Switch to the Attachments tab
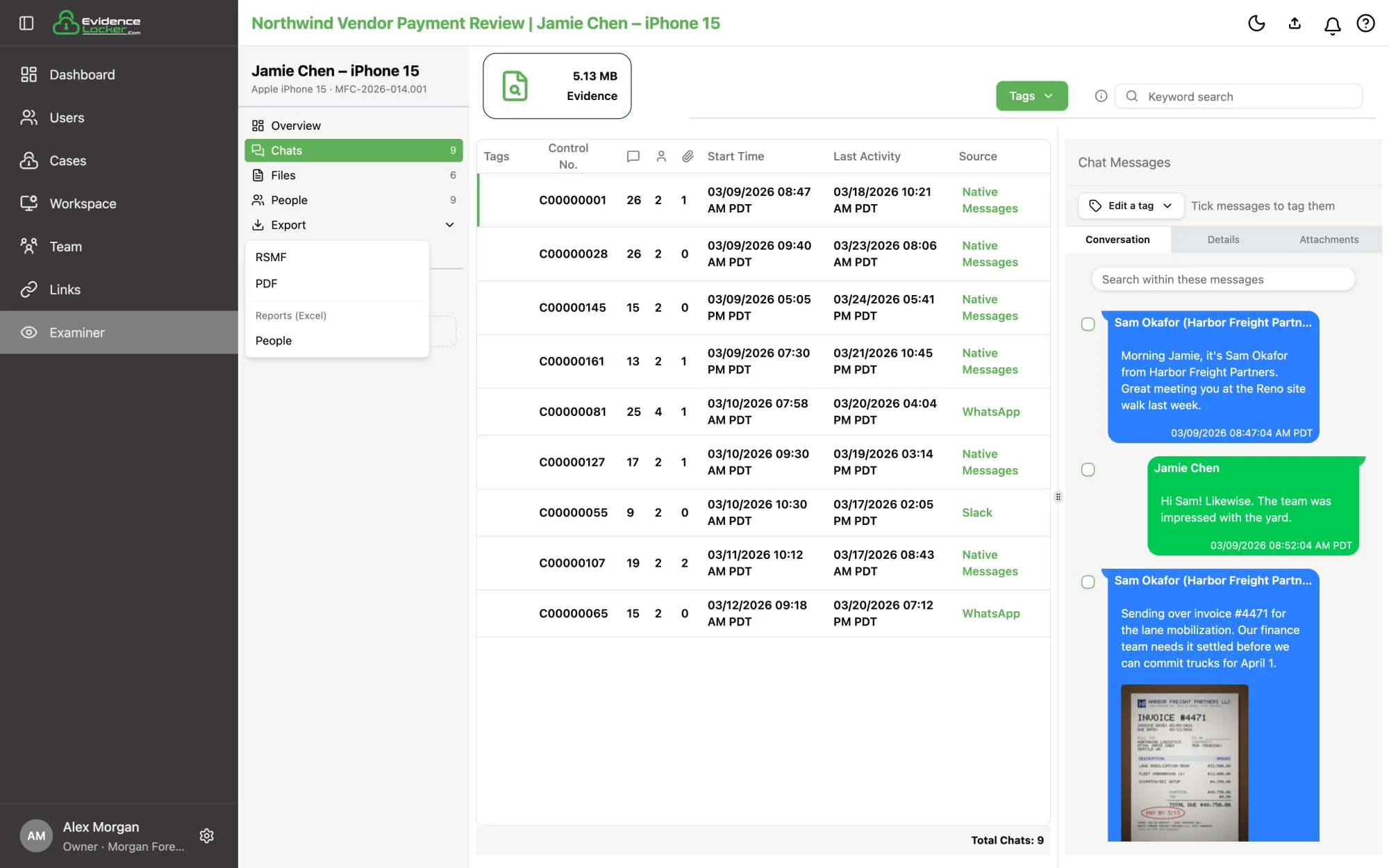Screen dimensions: 1389x868 [x=1329, y=240]
